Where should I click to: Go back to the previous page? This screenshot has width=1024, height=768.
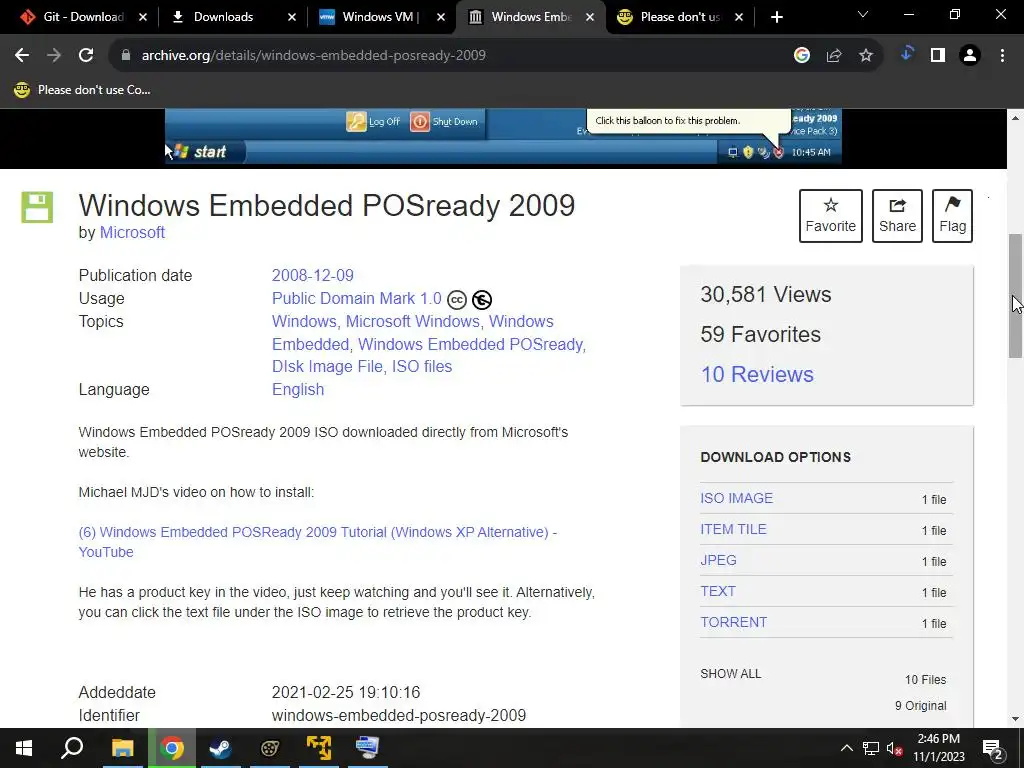coord(22,56)
